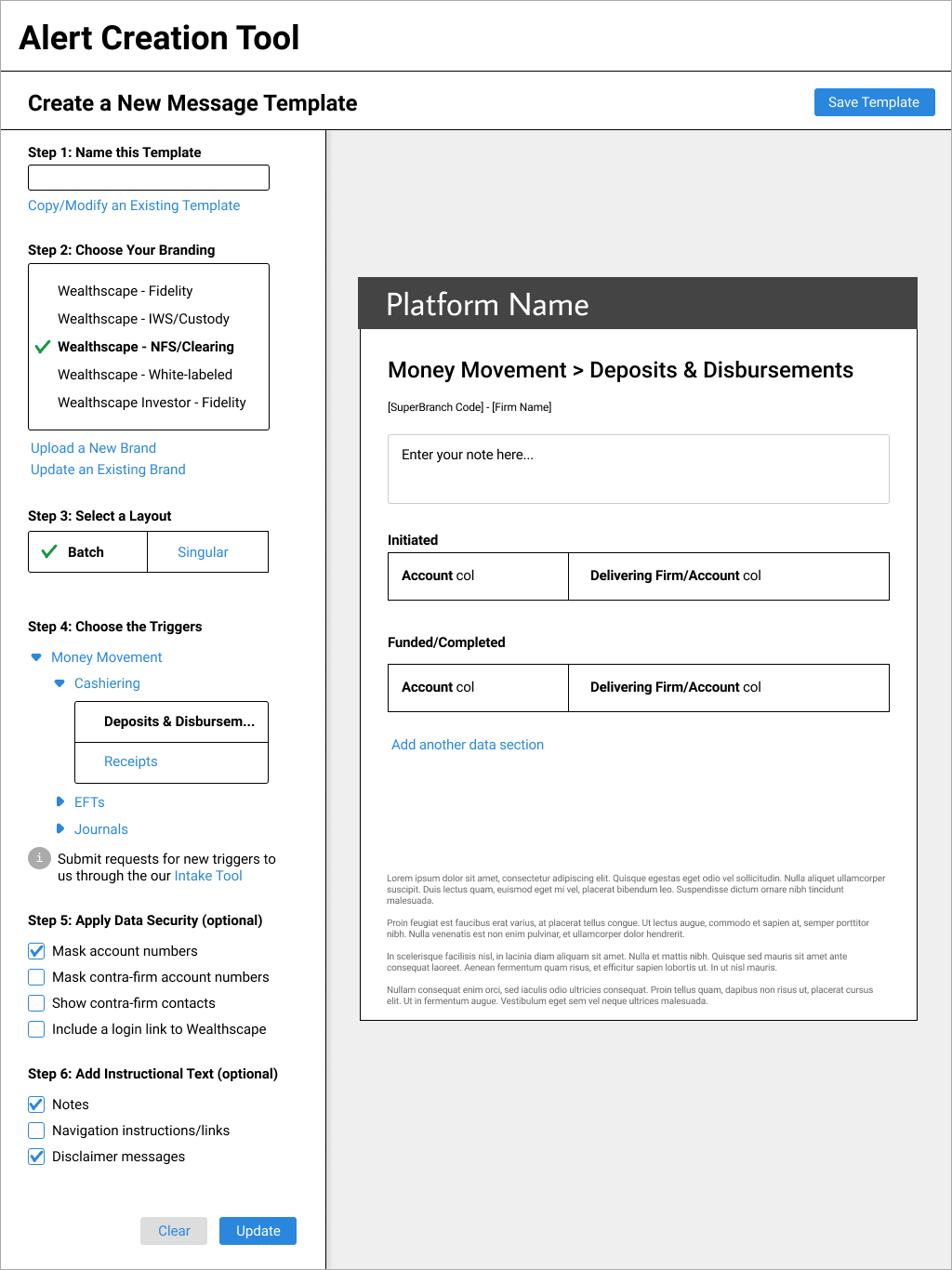Open Copy/Modify an Existing Template
Image resolution: width=952 pixels, height=1270 pixels.
(x=133, y=205)
